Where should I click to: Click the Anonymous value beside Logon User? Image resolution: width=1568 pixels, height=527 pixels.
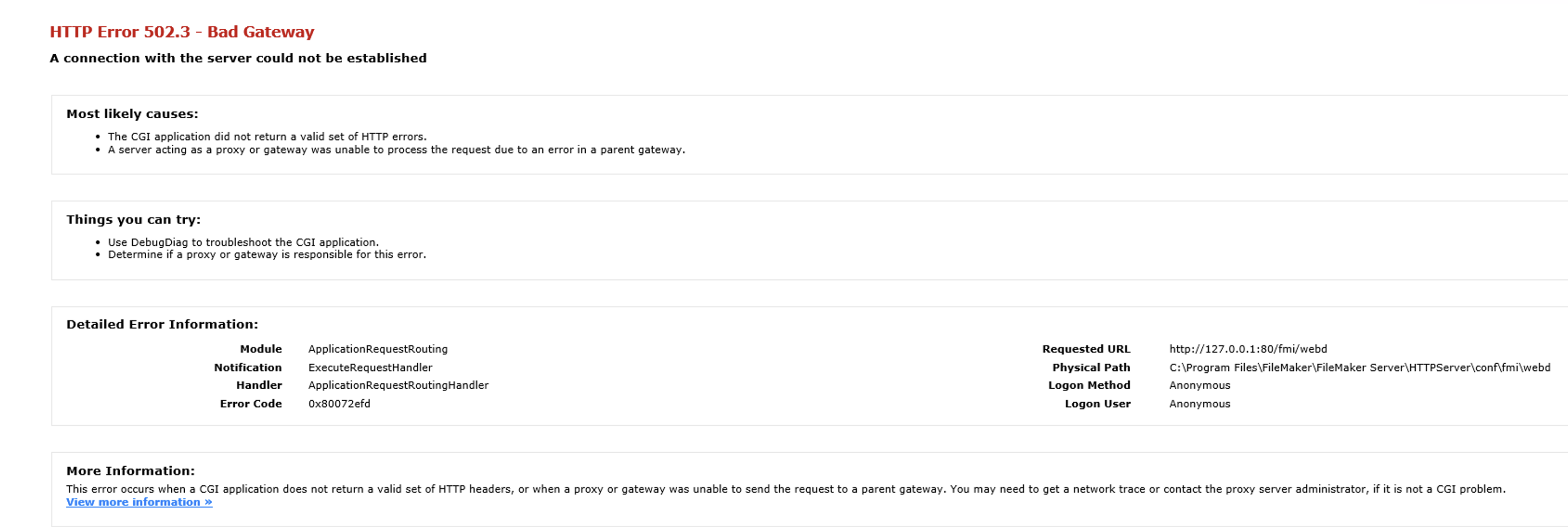click(x=1199, y=404)
